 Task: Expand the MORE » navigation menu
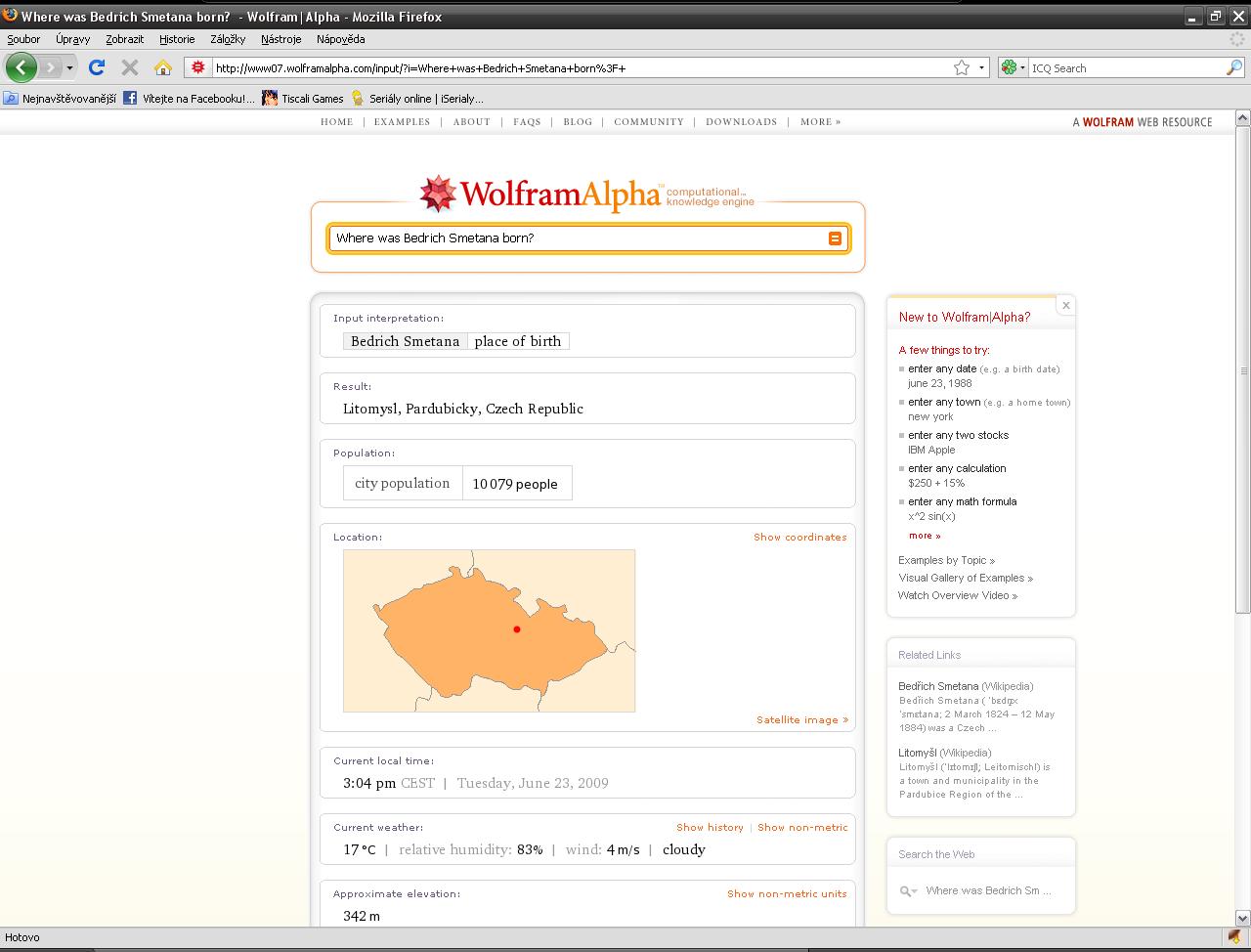pos(820,122)
